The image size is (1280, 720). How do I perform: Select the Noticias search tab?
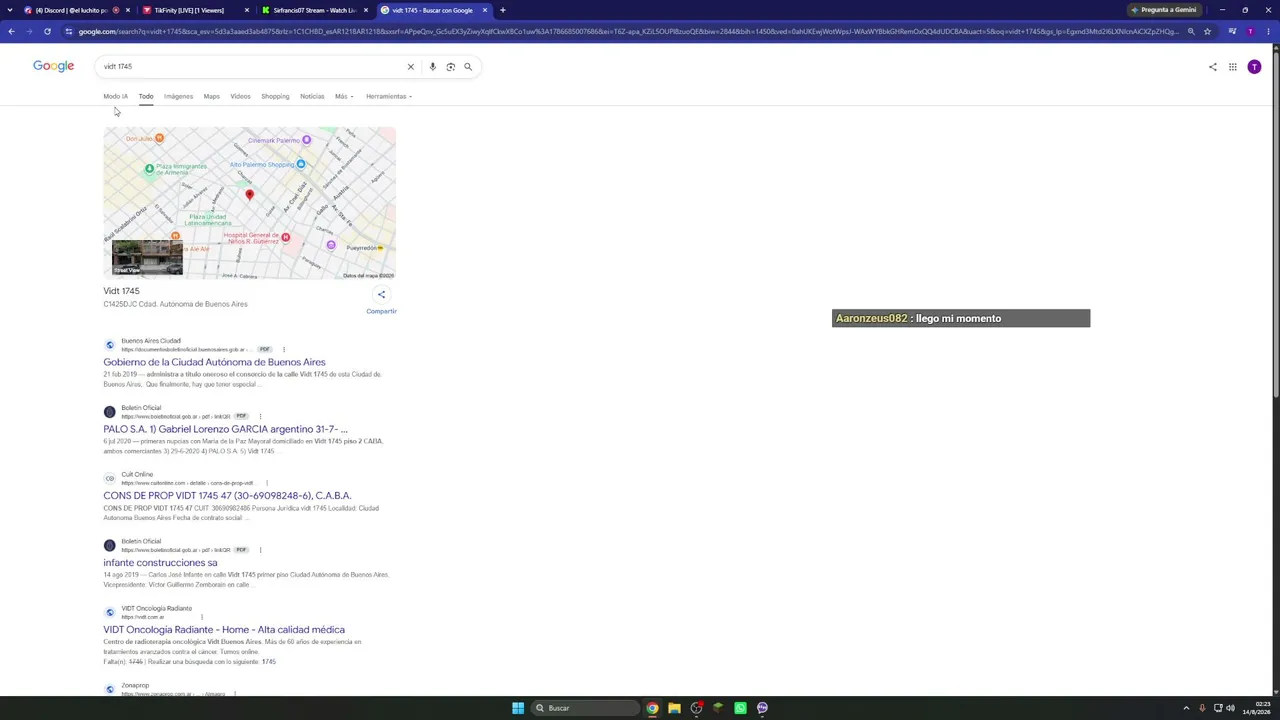point(312,96)
